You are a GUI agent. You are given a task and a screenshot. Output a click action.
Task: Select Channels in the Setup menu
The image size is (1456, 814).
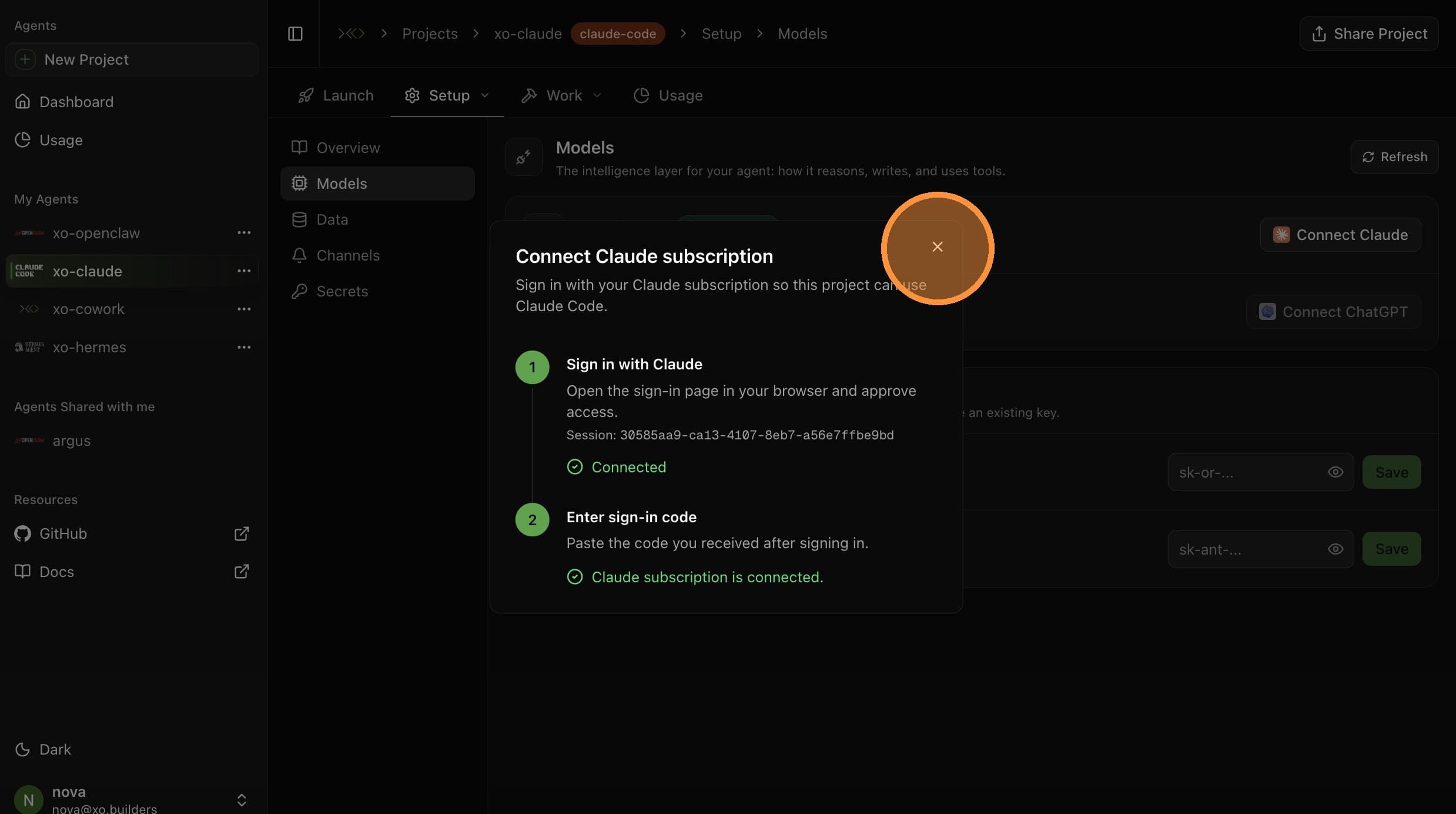pyautogui.click(x=377, y=255)
